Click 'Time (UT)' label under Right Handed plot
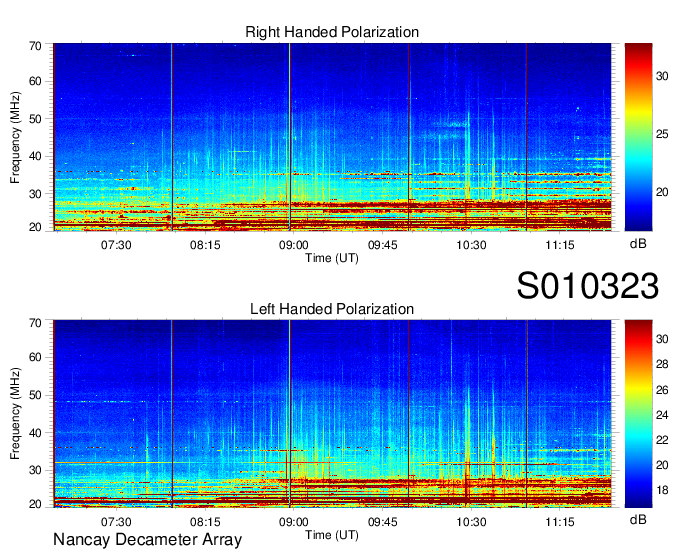Screen dimensions: 680x552 tap(332, 258)
